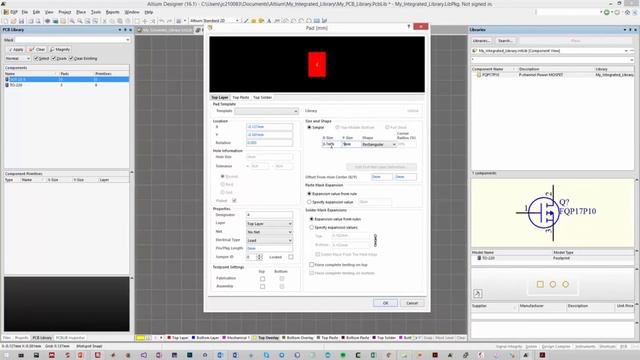The height and width of the screenshot is (360, 640).
Task: Click the Location Y input field
Action: click(x=269, y=135)
